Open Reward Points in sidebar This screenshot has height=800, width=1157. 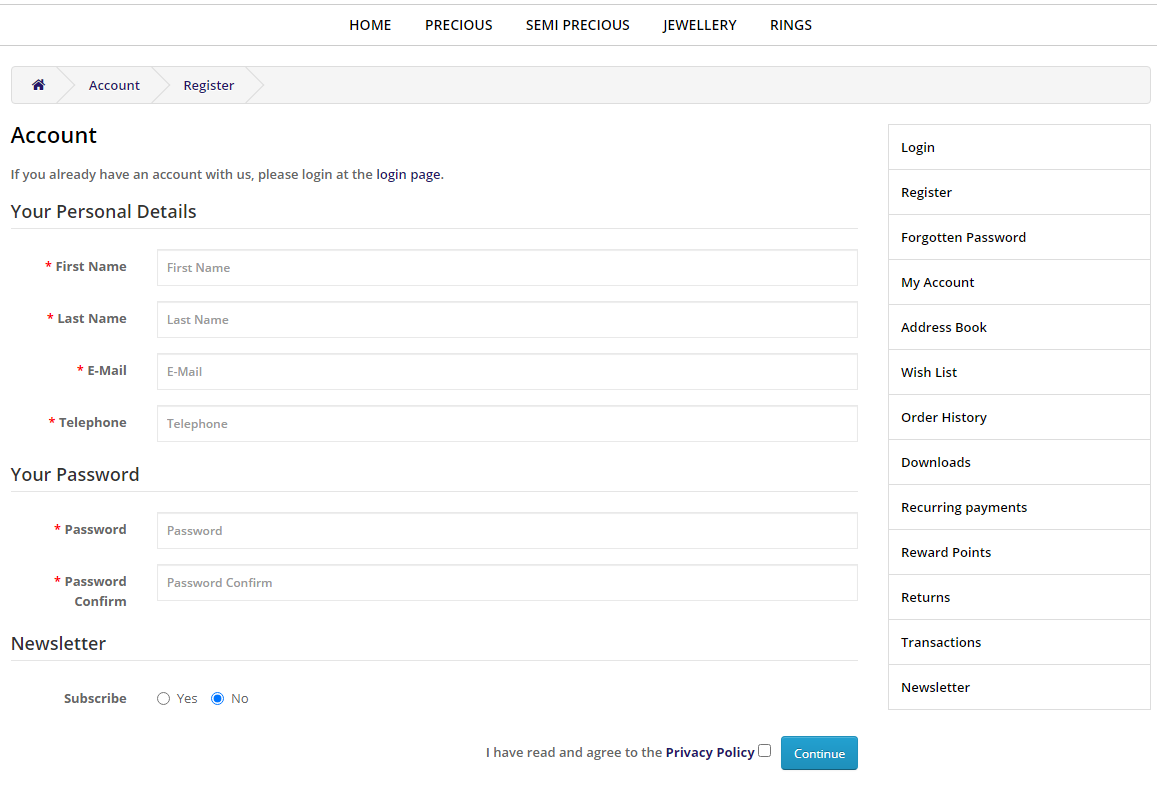pyautogui.click(x=946, y=552)
